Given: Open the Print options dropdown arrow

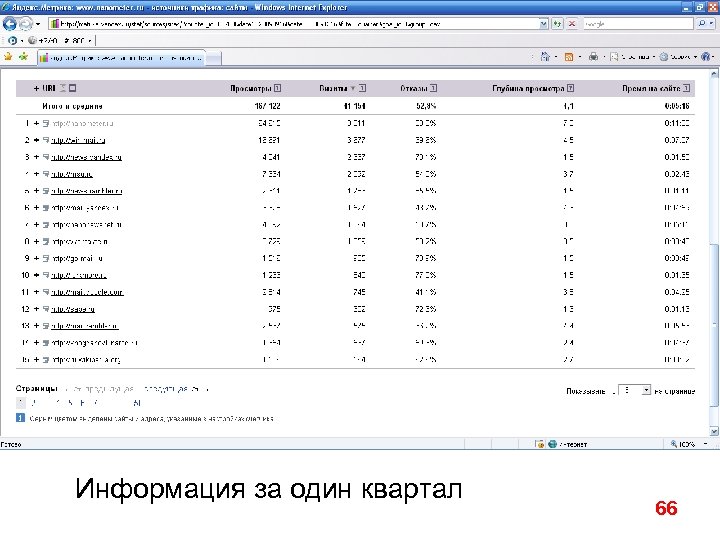Looking at the screenshot, I should [604, 57].
